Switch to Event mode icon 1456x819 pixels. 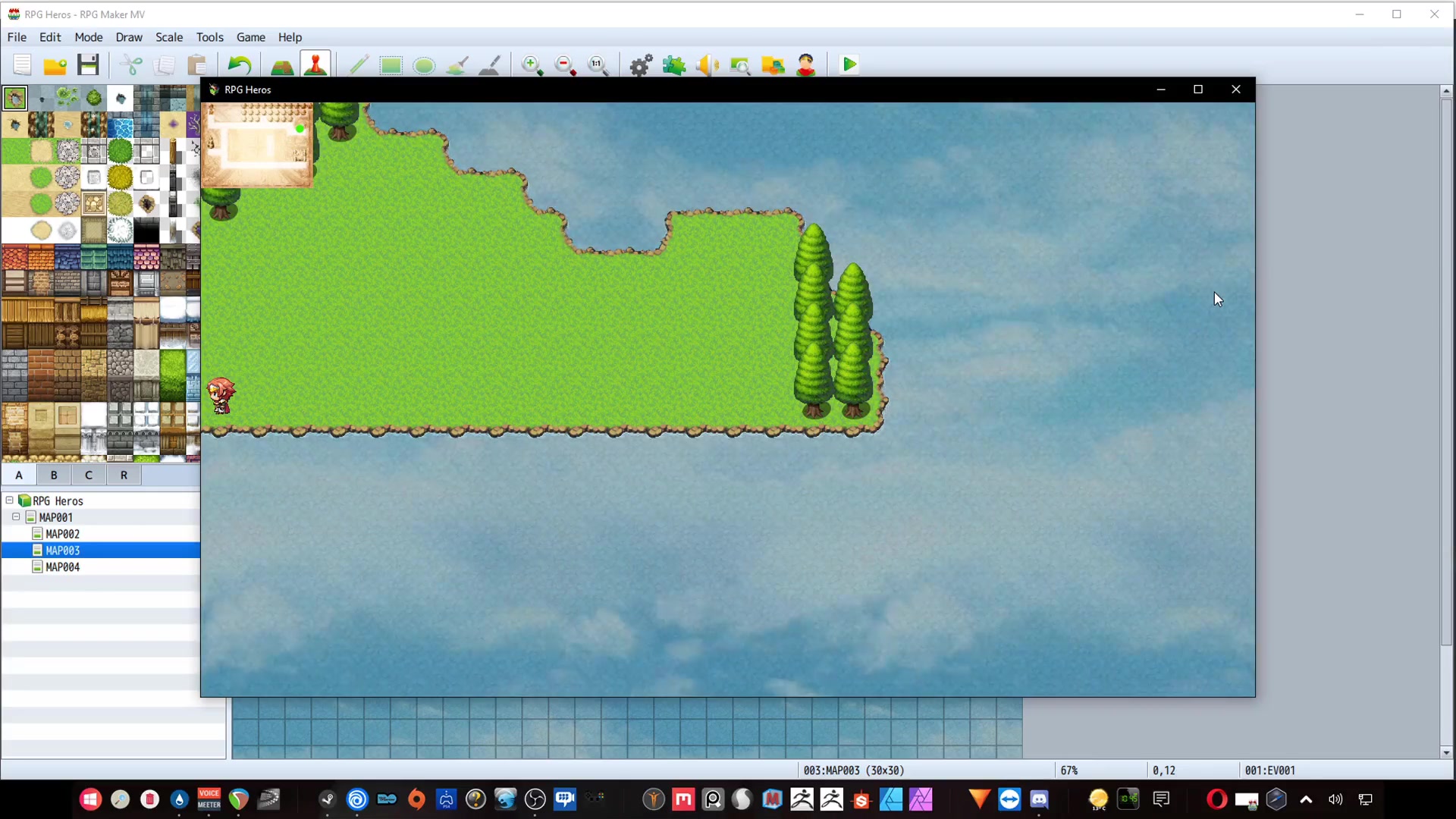point(315,65)
